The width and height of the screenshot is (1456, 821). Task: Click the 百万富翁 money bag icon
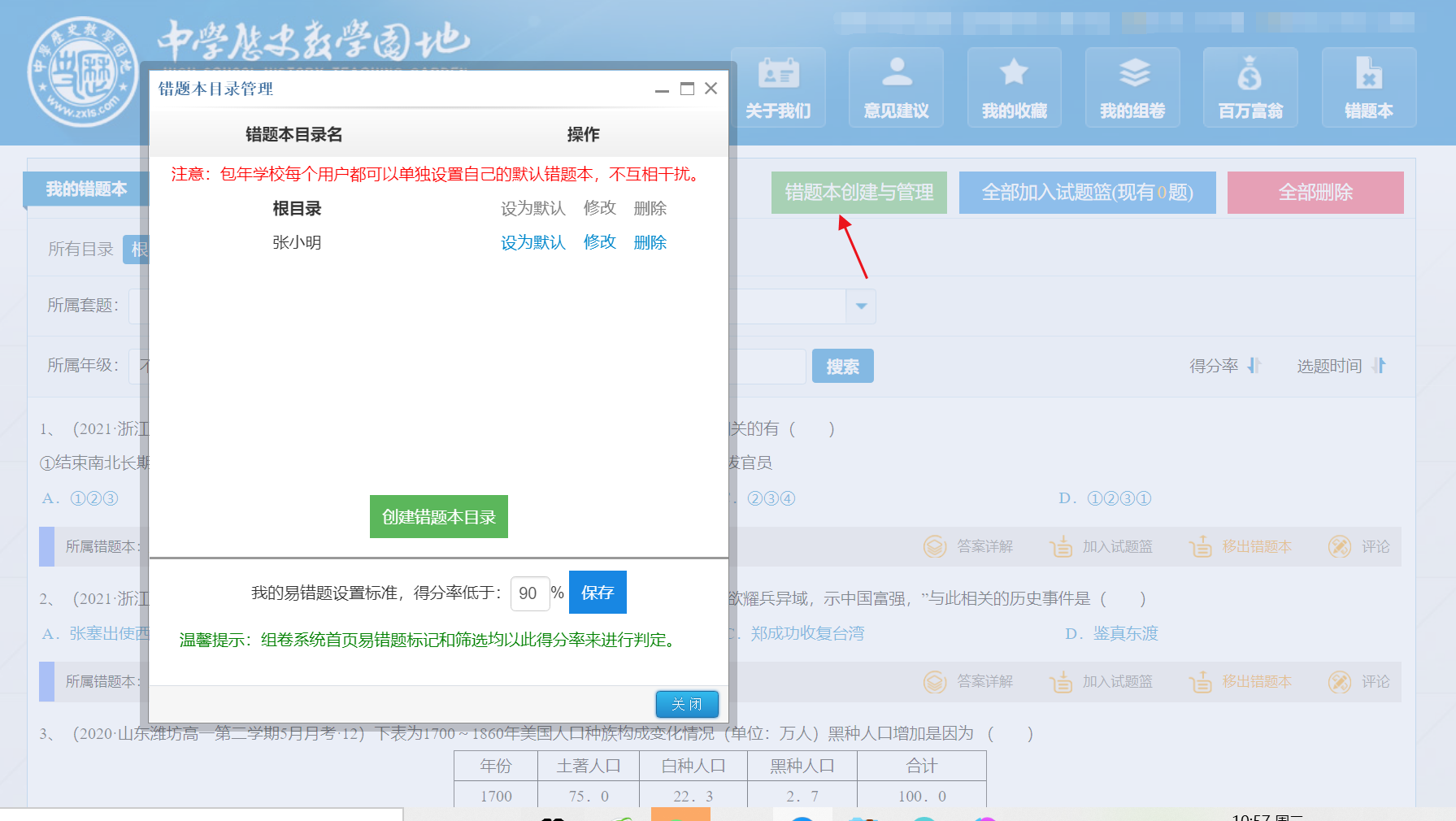(1250, 74)
